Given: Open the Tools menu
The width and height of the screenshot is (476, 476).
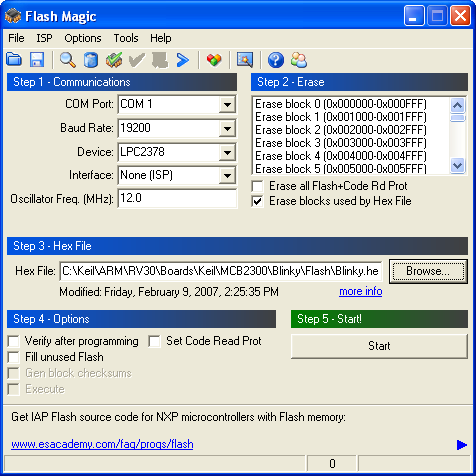Looking at the screenshot, I should pos(126,38).
